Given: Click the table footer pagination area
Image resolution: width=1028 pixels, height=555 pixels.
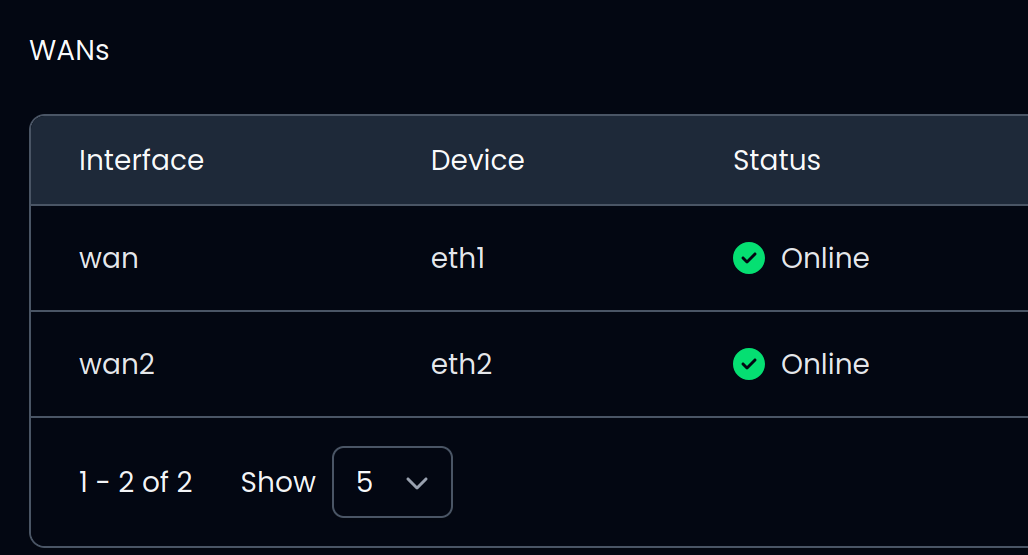Looking at the screenshot, I should tap(529, 482).
